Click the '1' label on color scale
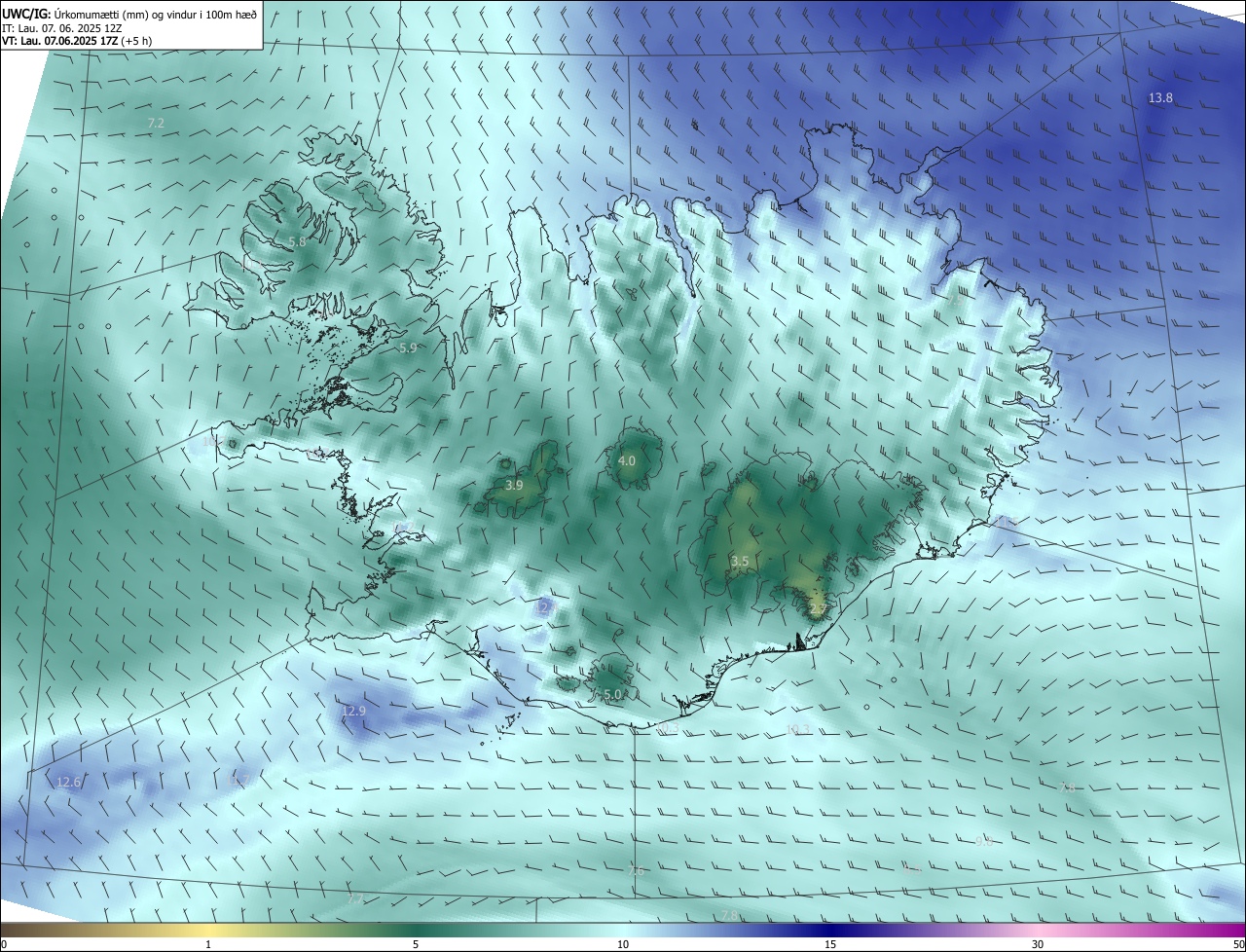This screenshot has height=952, width=1246. (x=208, y=944)
